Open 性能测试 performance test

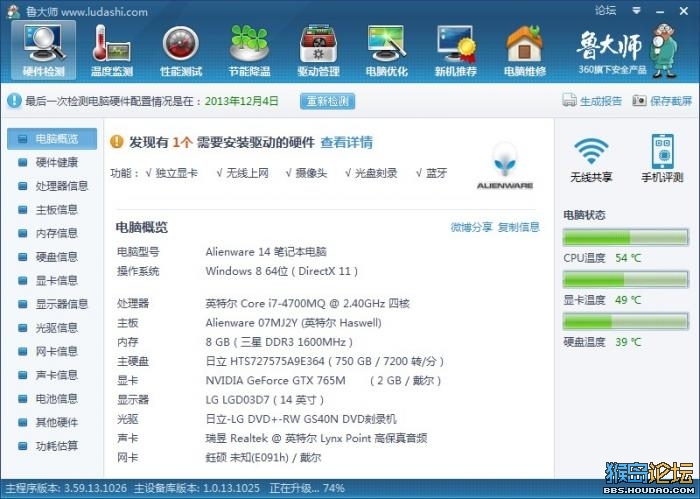tap(181, 50)
